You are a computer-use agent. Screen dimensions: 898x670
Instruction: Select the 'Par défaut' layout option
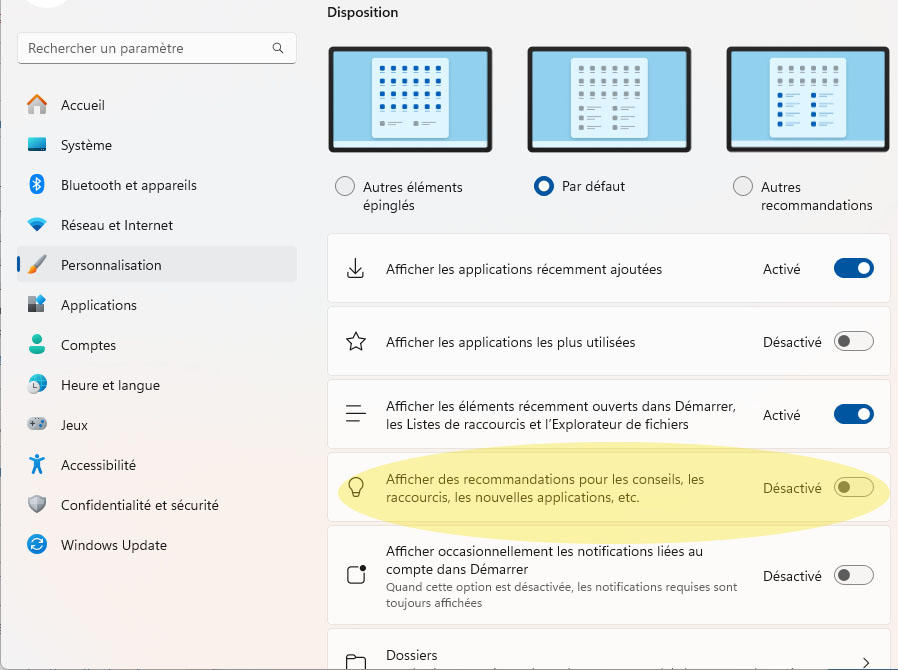[x=544, y=185]
